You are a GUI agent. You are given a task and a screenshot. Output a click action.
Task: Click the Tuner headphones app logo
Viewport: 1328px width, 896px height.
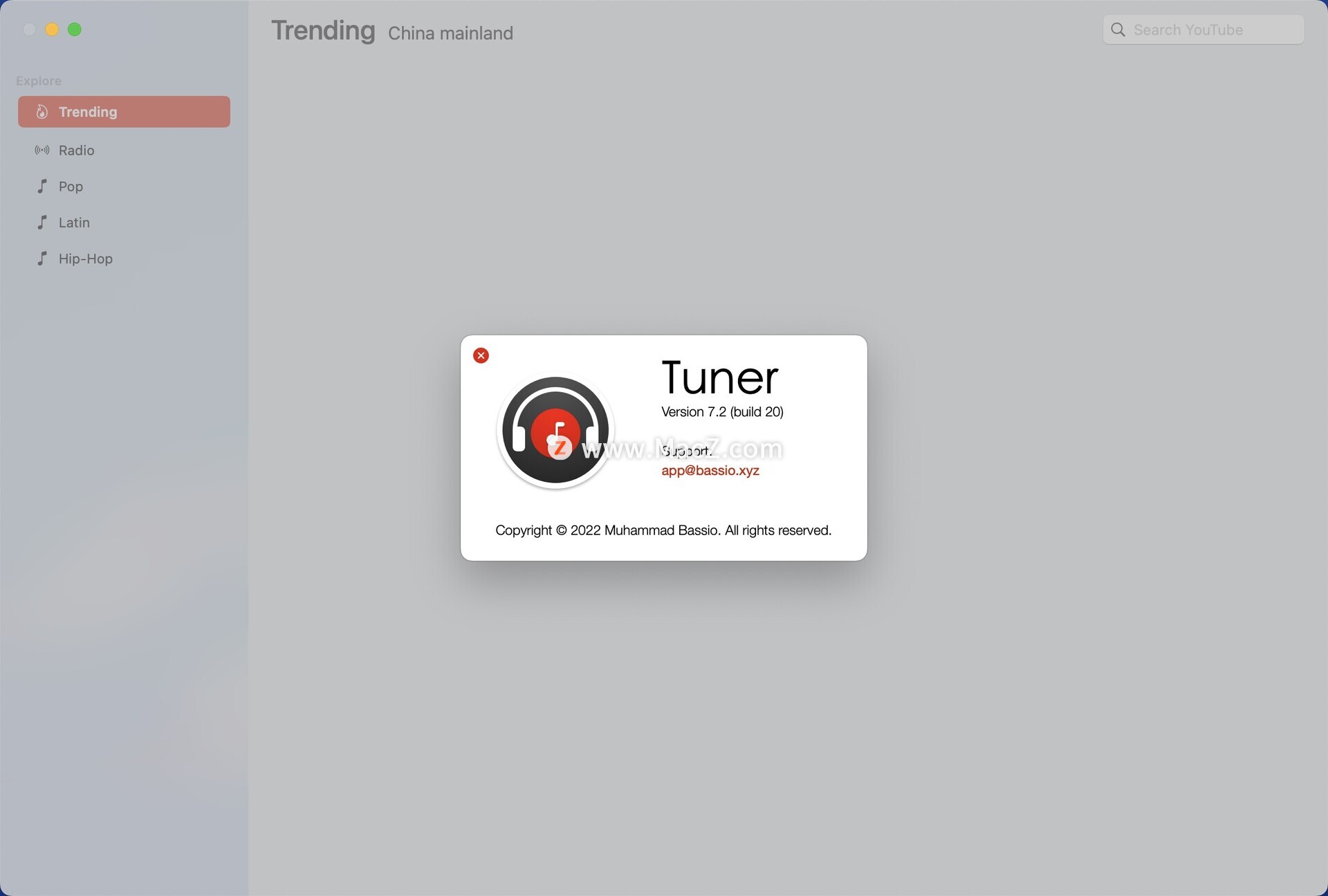(555, 431)
